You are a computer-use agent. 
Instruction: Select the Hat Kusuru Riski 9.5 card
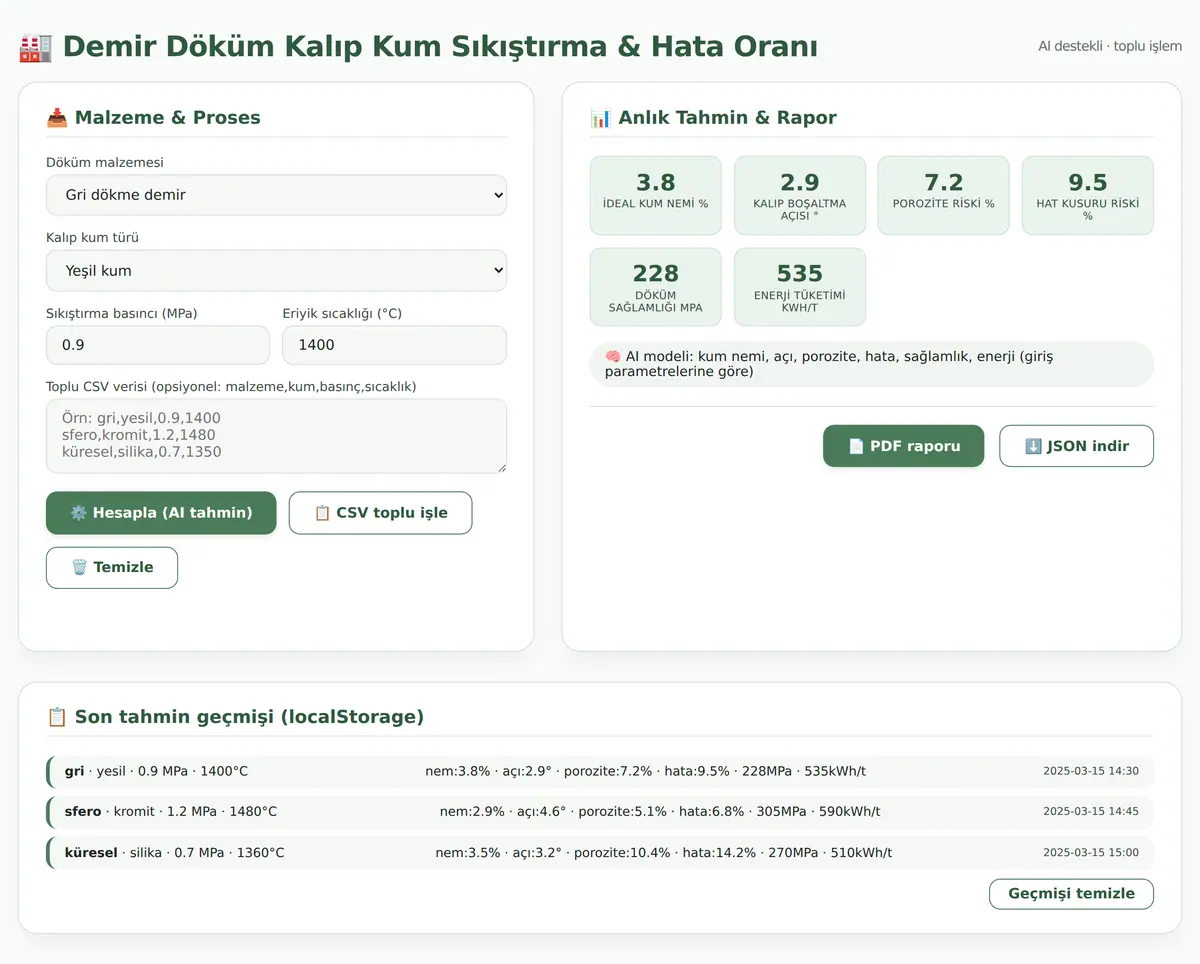1088,195
